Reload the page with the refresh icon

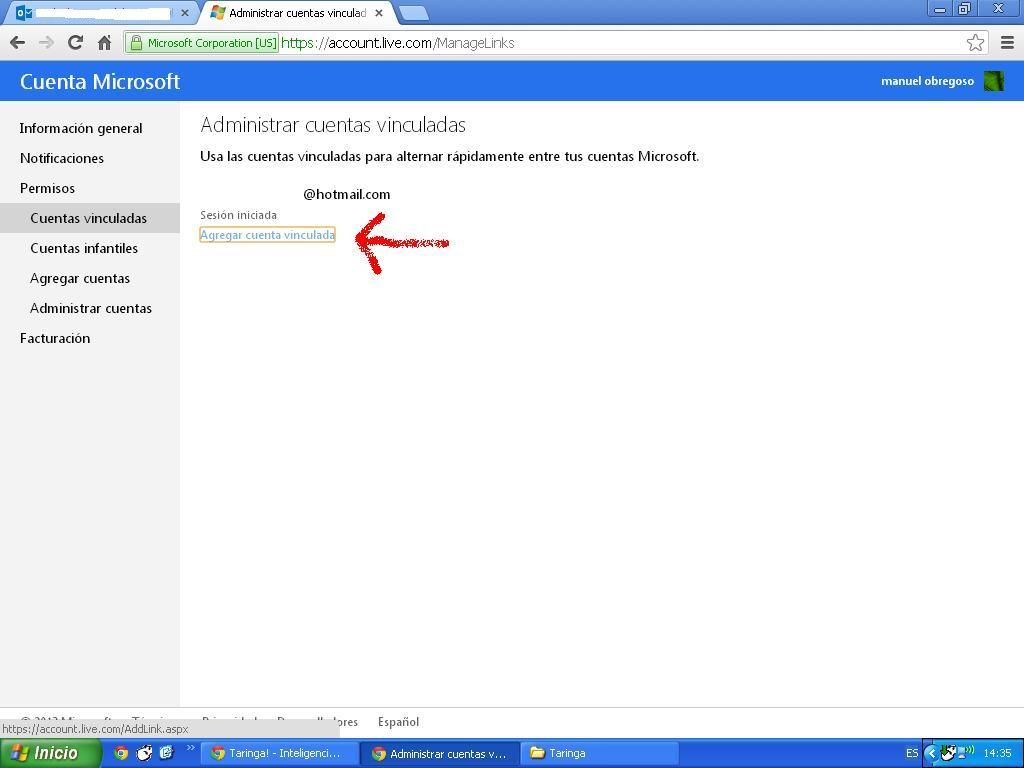[x=75, y=43]
